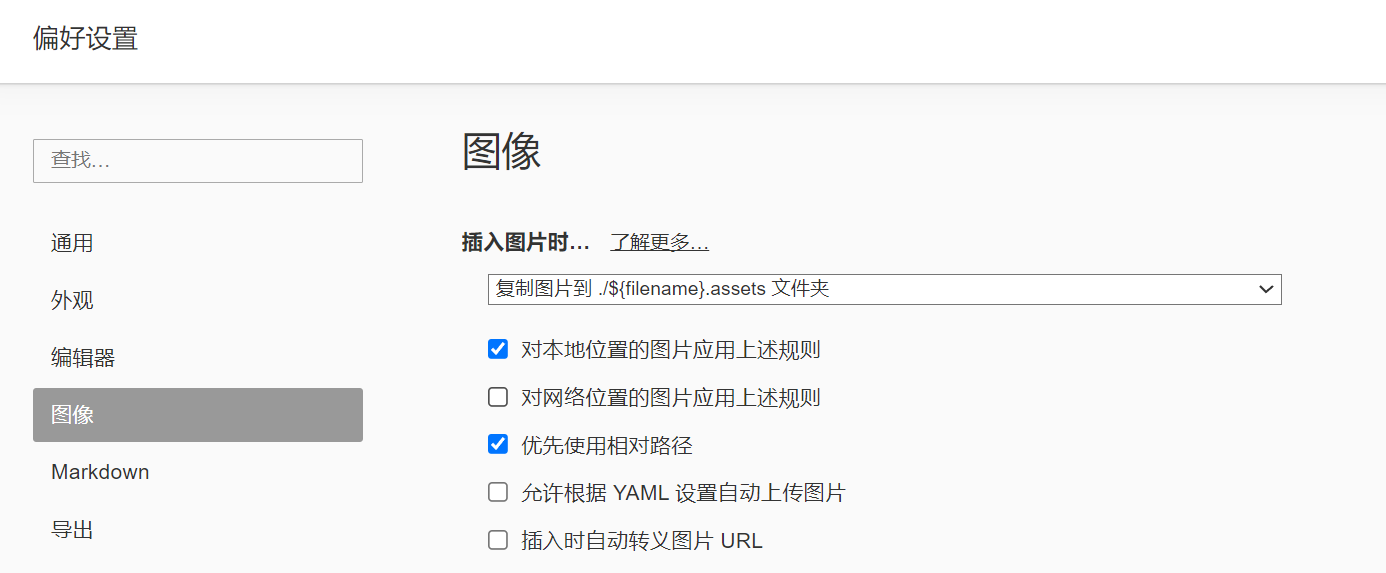Click the large 图像 page heading
1386x573 pixels.
pos(501,152)
